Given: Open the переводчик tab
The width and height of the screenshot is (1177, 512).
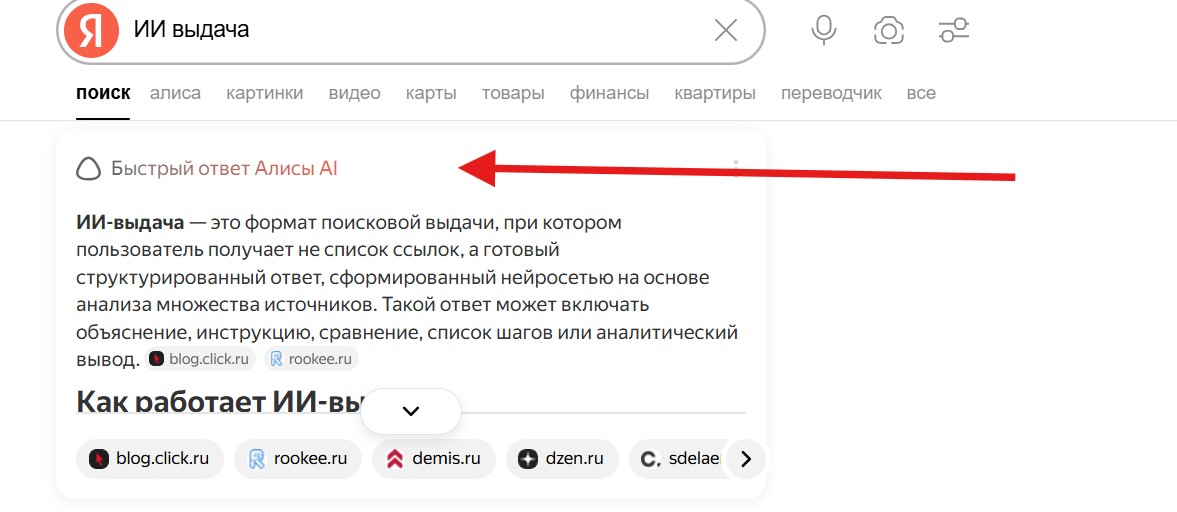Looking at the screenshot, I should tap(831, 93).
